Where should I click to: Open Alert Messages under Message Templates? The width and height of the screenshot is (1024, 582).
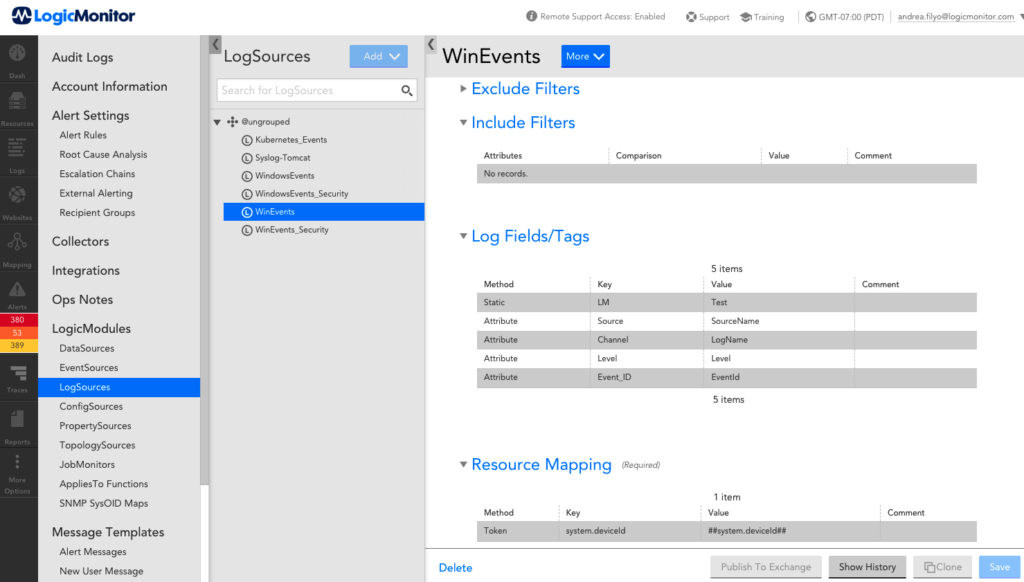point(93,552)
